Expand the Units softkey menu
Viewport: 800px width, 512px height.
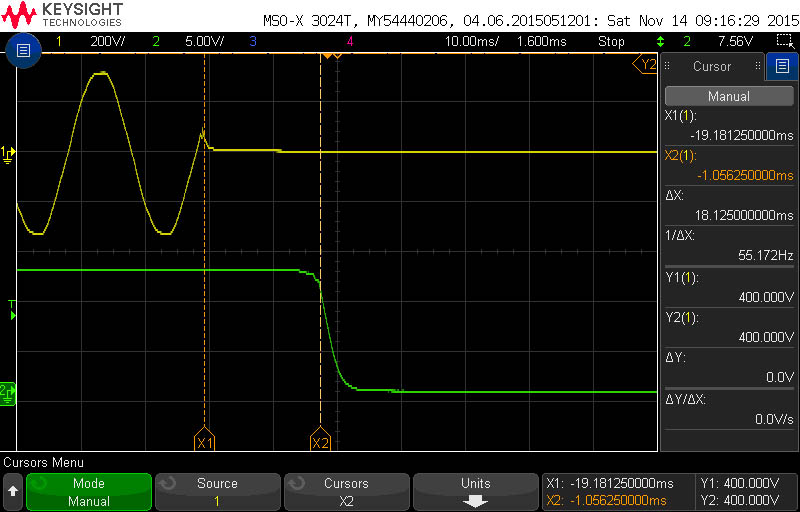[476, 492]
